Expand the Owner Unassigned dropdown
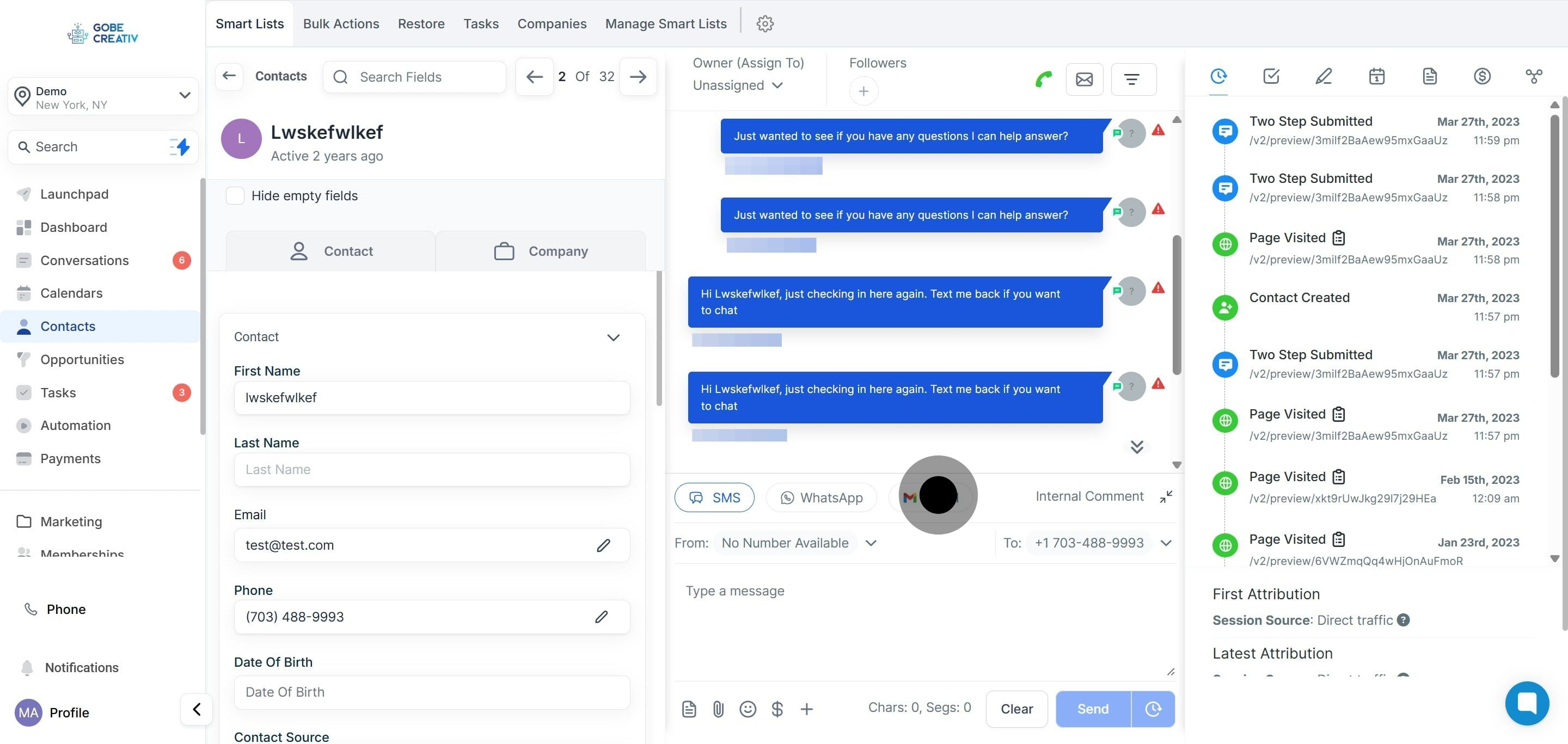This screenshot has width=1568, height=744. pos(737,85)
